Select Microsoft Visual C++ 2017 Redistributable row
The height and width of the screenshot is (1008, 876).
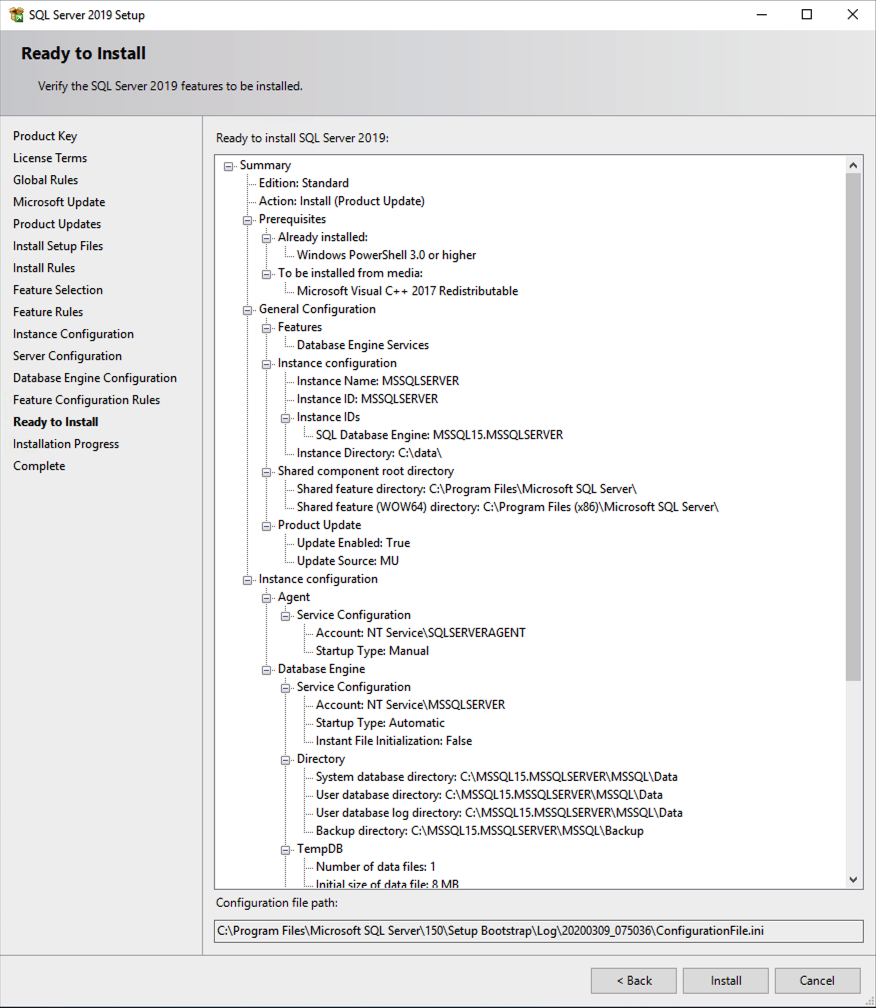(407, 291)
